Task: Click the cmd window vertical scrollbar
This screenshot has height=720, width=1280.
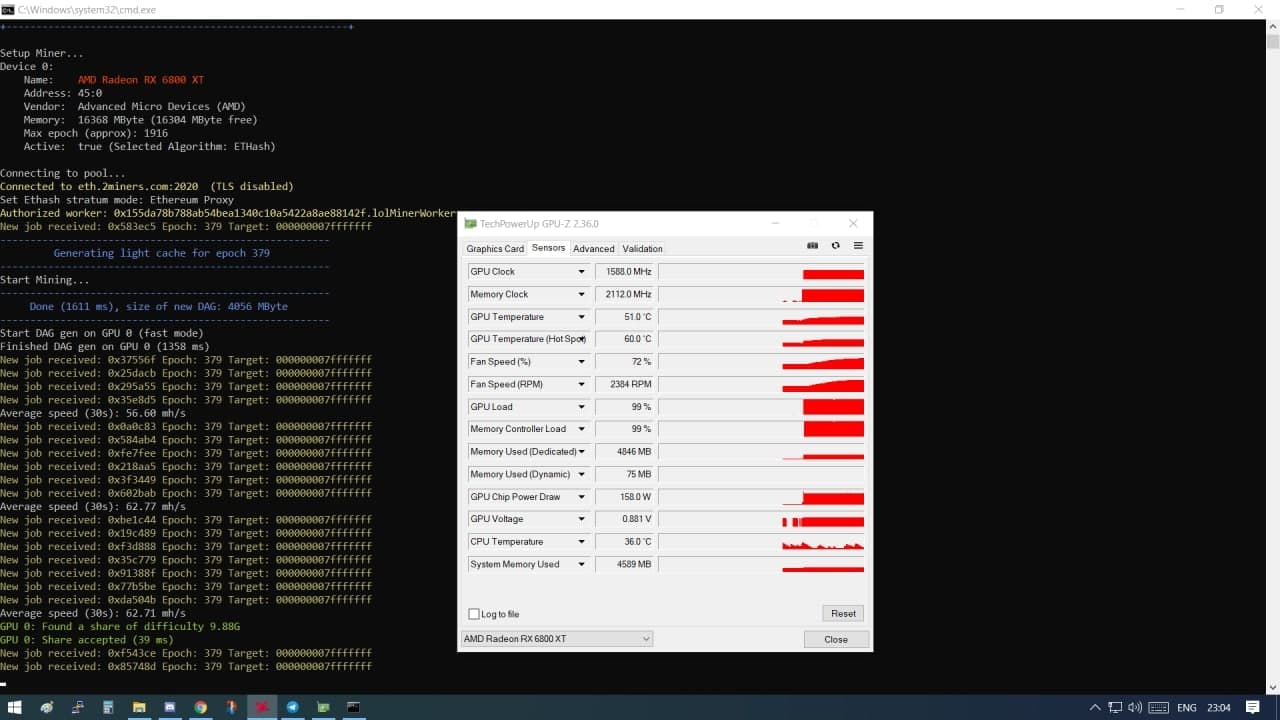Action: pyautogui.click(x=1273, y=357)
